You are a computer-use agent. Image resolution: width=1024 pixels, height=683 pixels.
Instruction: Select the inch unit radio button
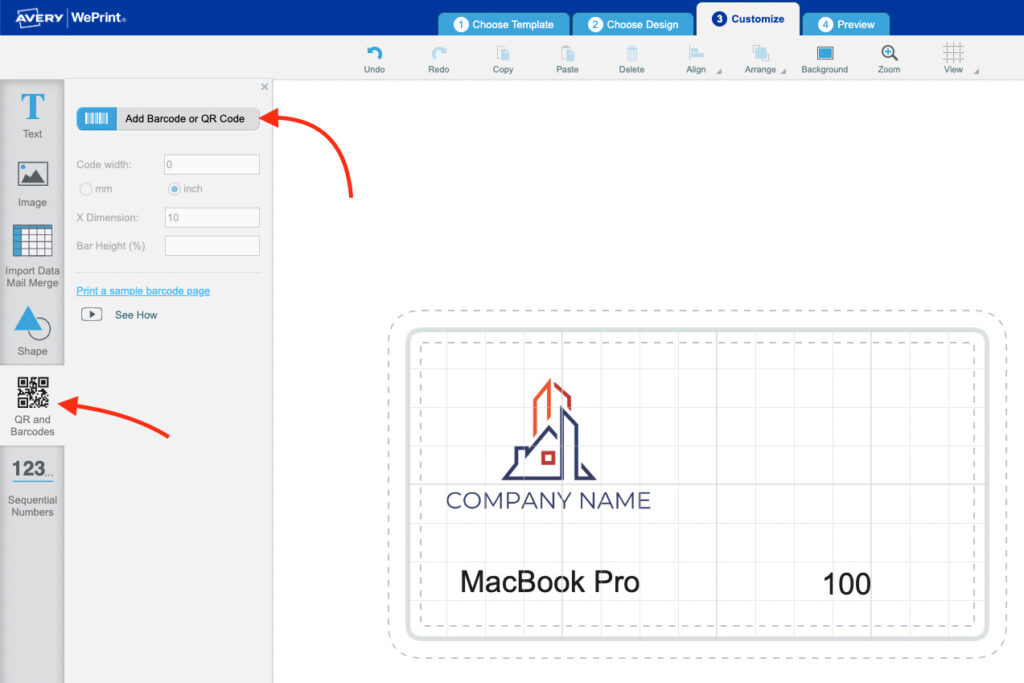point(174,189)
